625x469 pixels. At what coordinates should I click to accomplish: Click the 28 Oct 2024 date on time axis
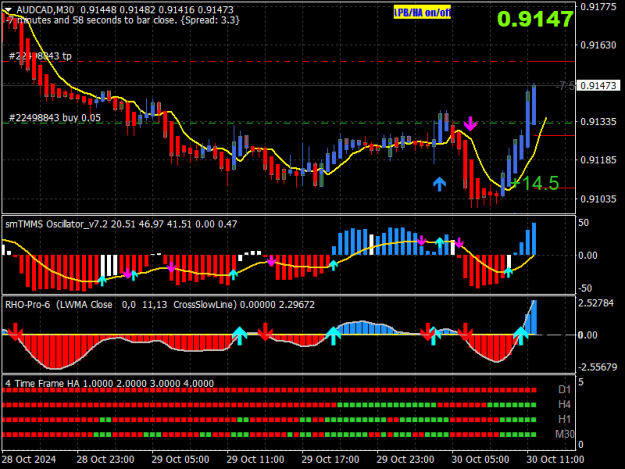tap(29, 459)
